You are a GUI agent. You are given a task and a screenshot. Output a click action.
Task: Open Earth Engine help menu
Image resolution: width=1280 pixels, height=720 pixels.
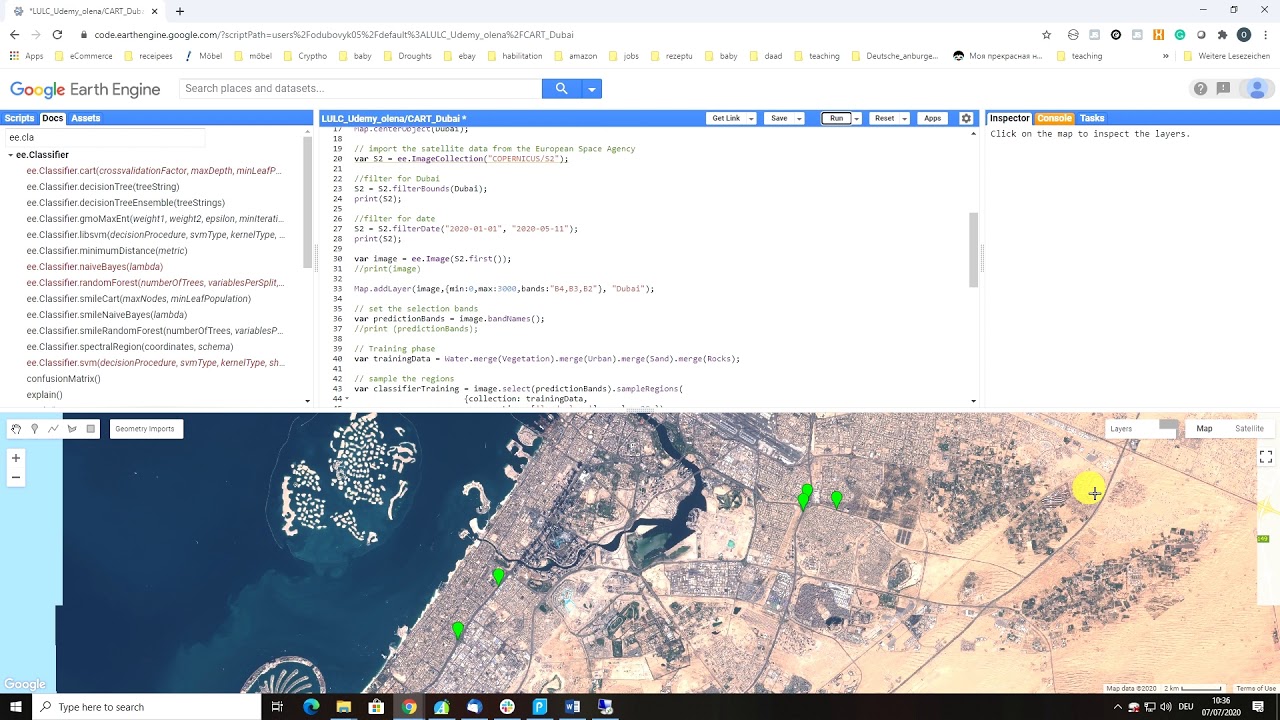[x=1200, y=89]
